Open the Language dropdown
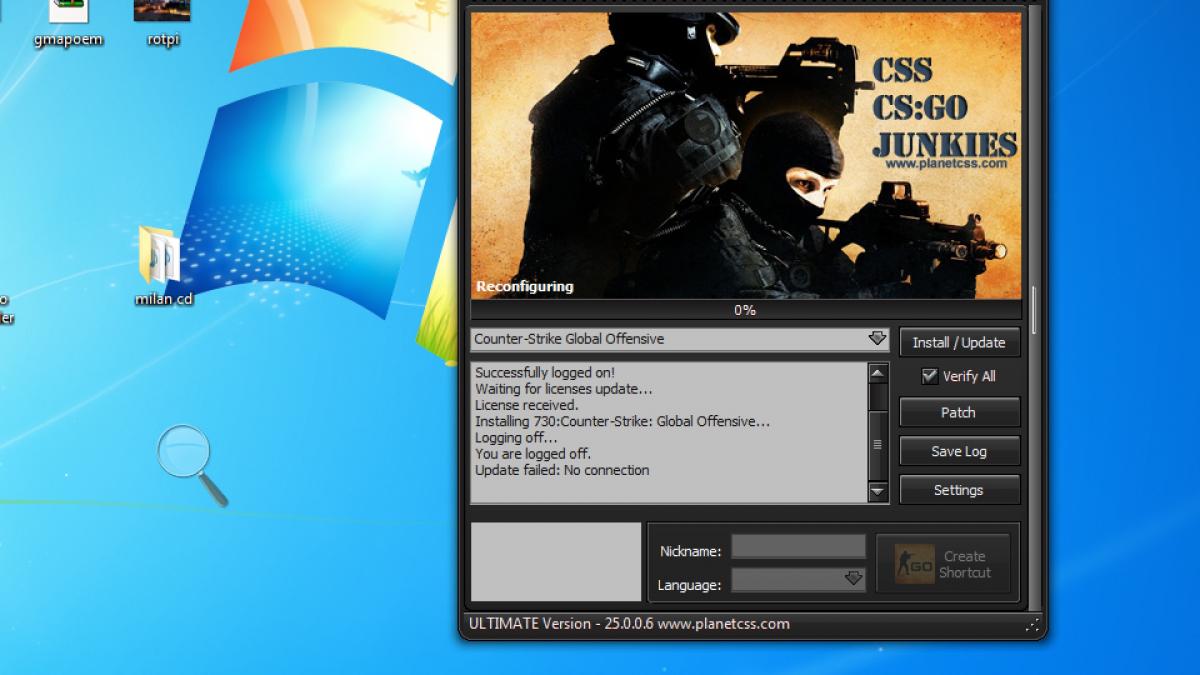Image resolution: width=1200 pixels, height=675 pixels. tap(798, 579)
